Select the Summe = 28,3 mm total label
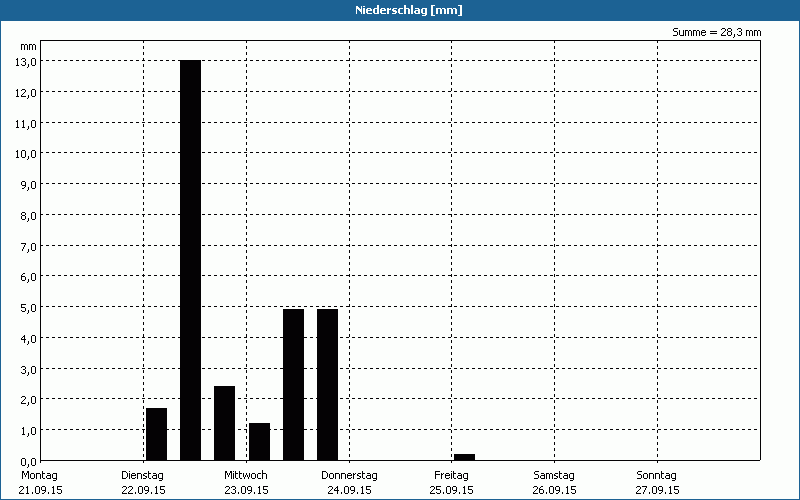The image size is (800, 500). [x=716, y=33]
